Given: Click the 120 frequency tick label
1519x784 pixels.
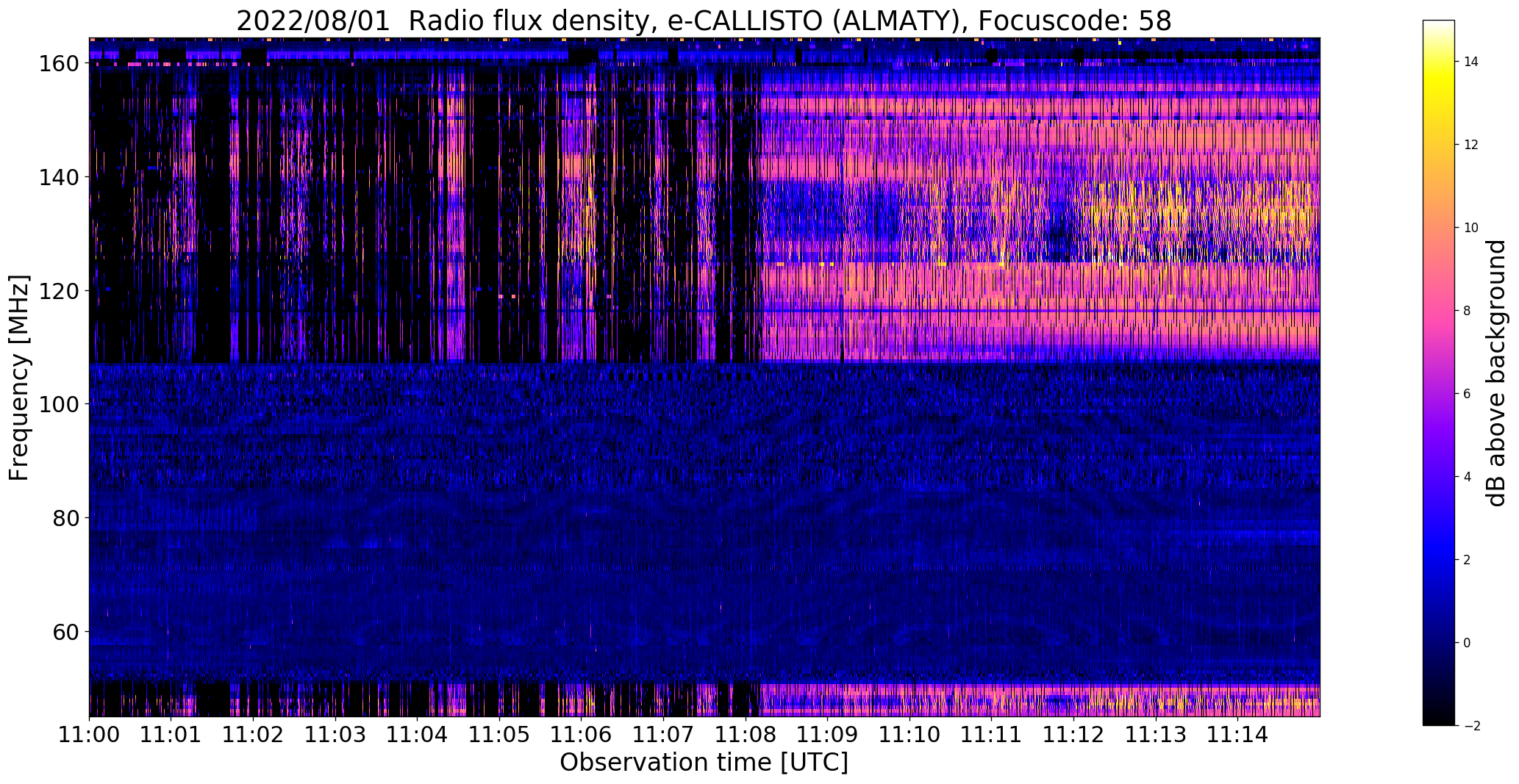Looking at the screenshot, I should (x=60, y=291).
